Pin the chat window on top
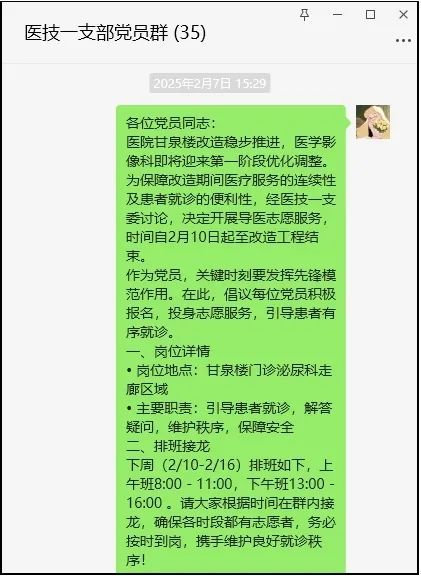This screenshot has width=421, height=576. click(304, 15)
